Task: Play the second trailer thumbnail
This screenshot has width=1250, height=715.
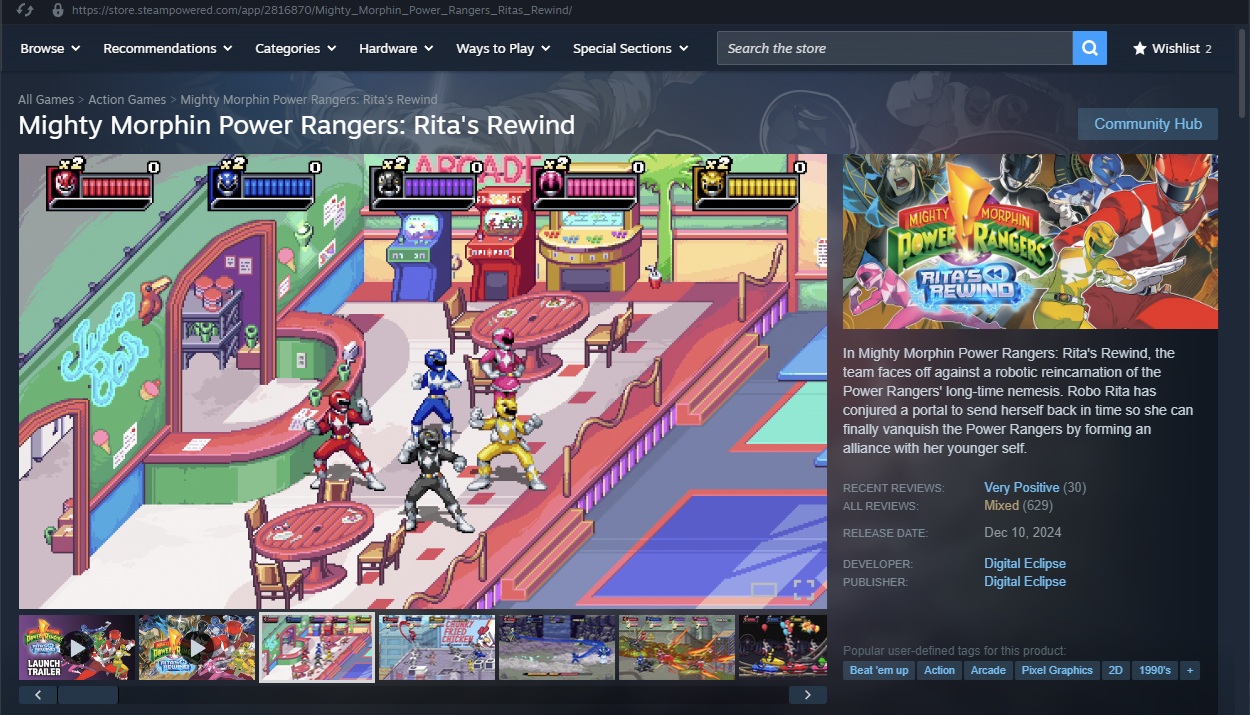Action: tap(197, 648)
